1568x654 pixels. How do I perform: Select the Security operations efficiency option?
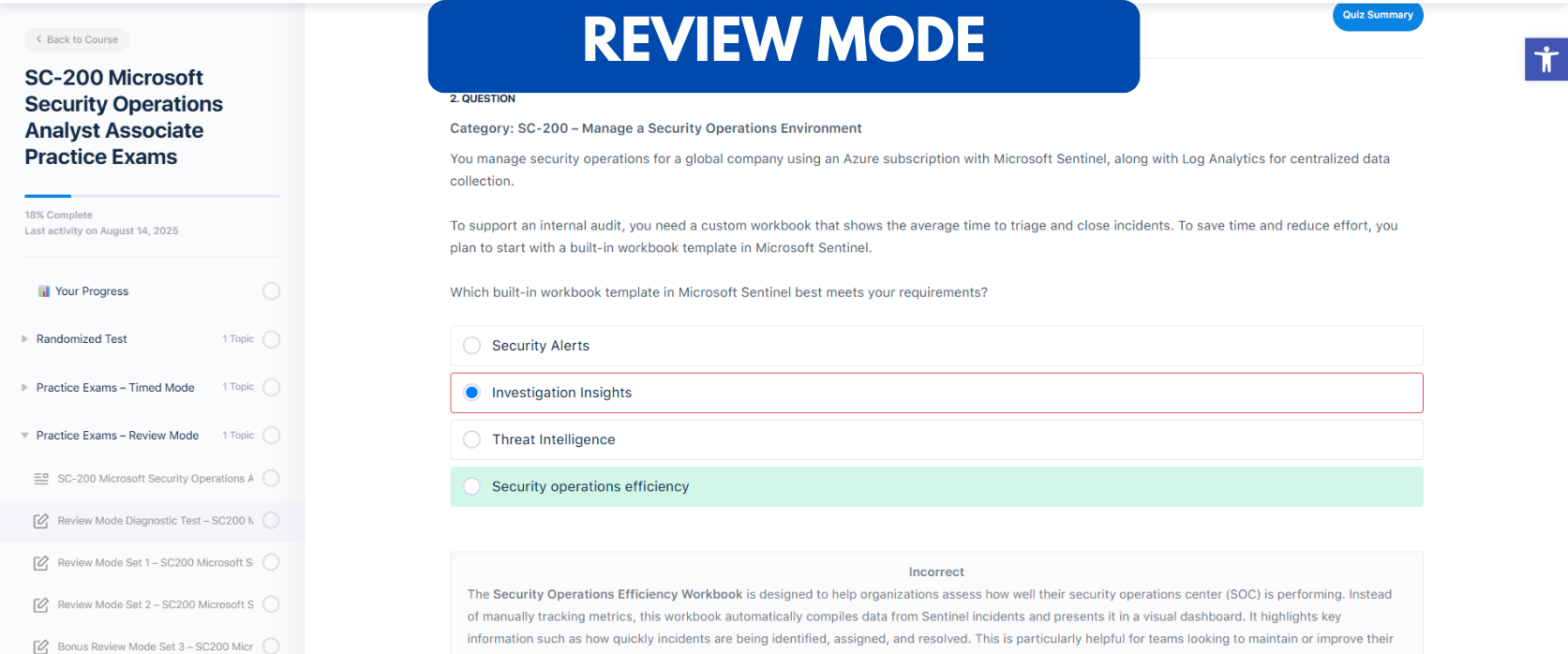[x=472, y=486]
